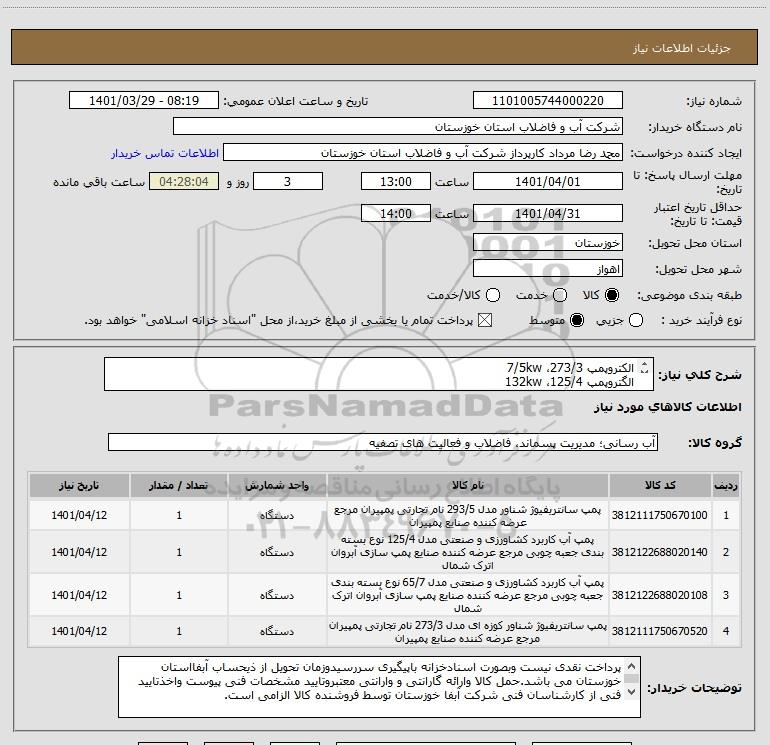Toggle the Islamic treasury payment checkbox
The width and height of the screenshot is (770, 745).
pyautogui.click(x=485, y=320)
